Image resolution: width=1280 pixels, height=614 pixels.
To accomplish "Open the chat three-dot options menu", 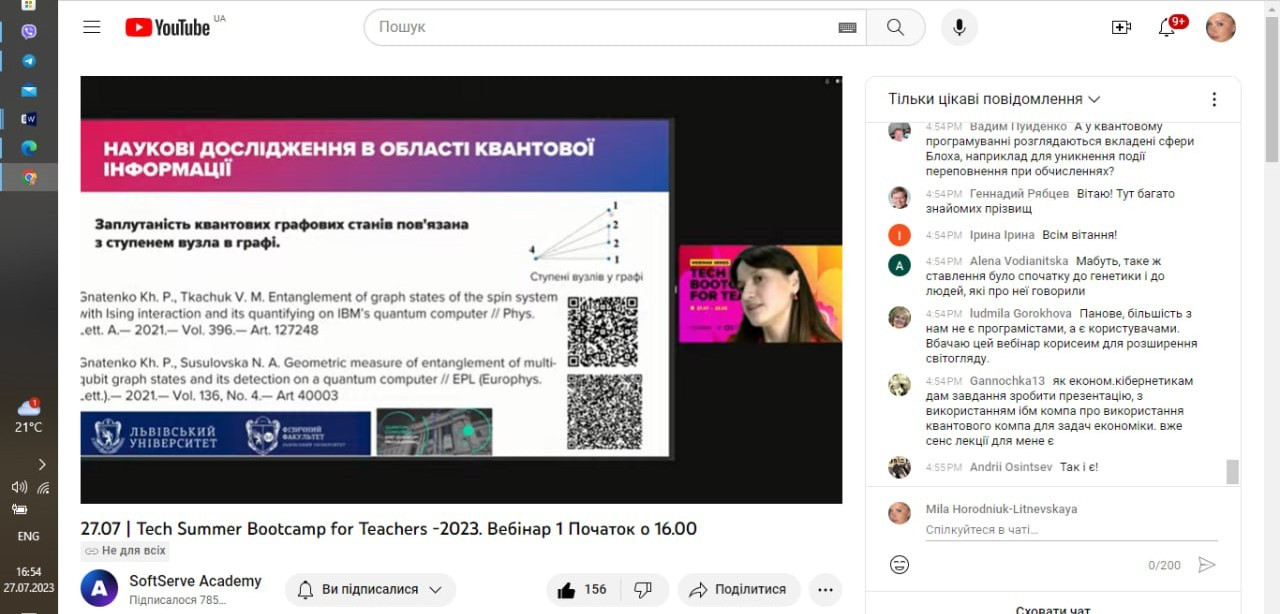I will pyautogui.click(x=1214, y=99).
